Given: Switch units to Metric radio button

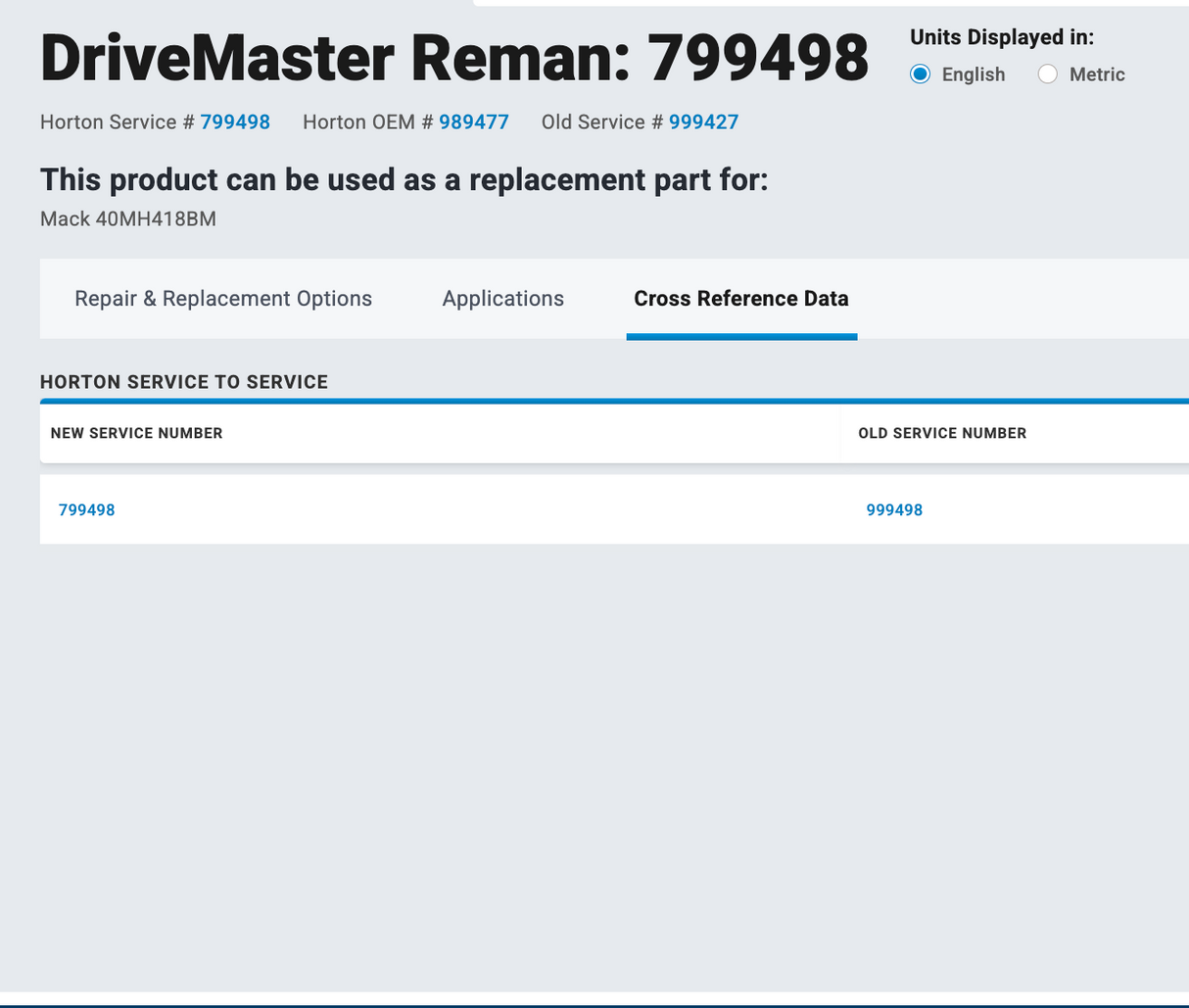Looking at the screenshot, I should click(x=1048, y=74).
